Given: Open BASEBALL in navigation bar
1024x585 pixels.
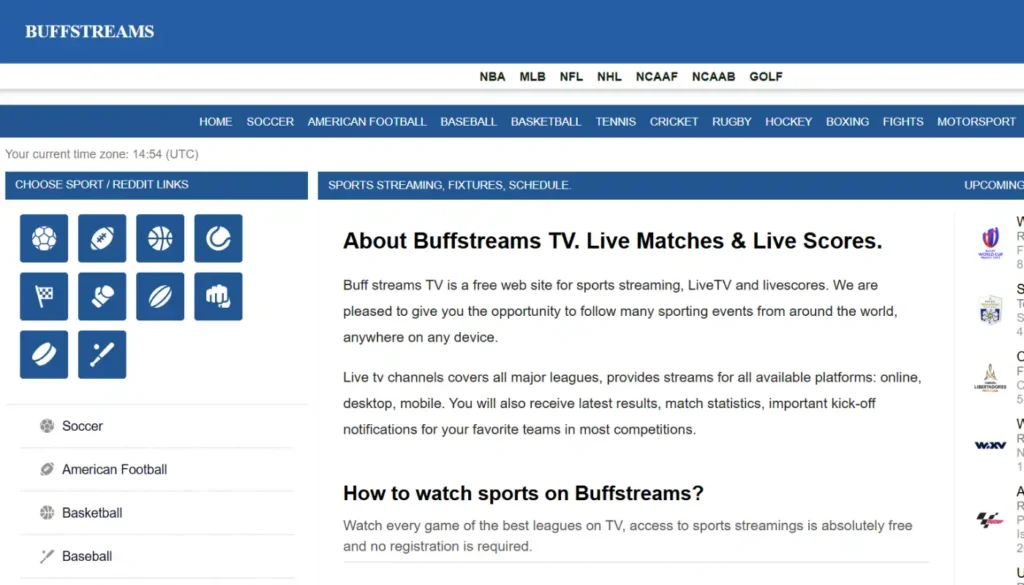Looking at the screenshot, I should click(468, 121).
